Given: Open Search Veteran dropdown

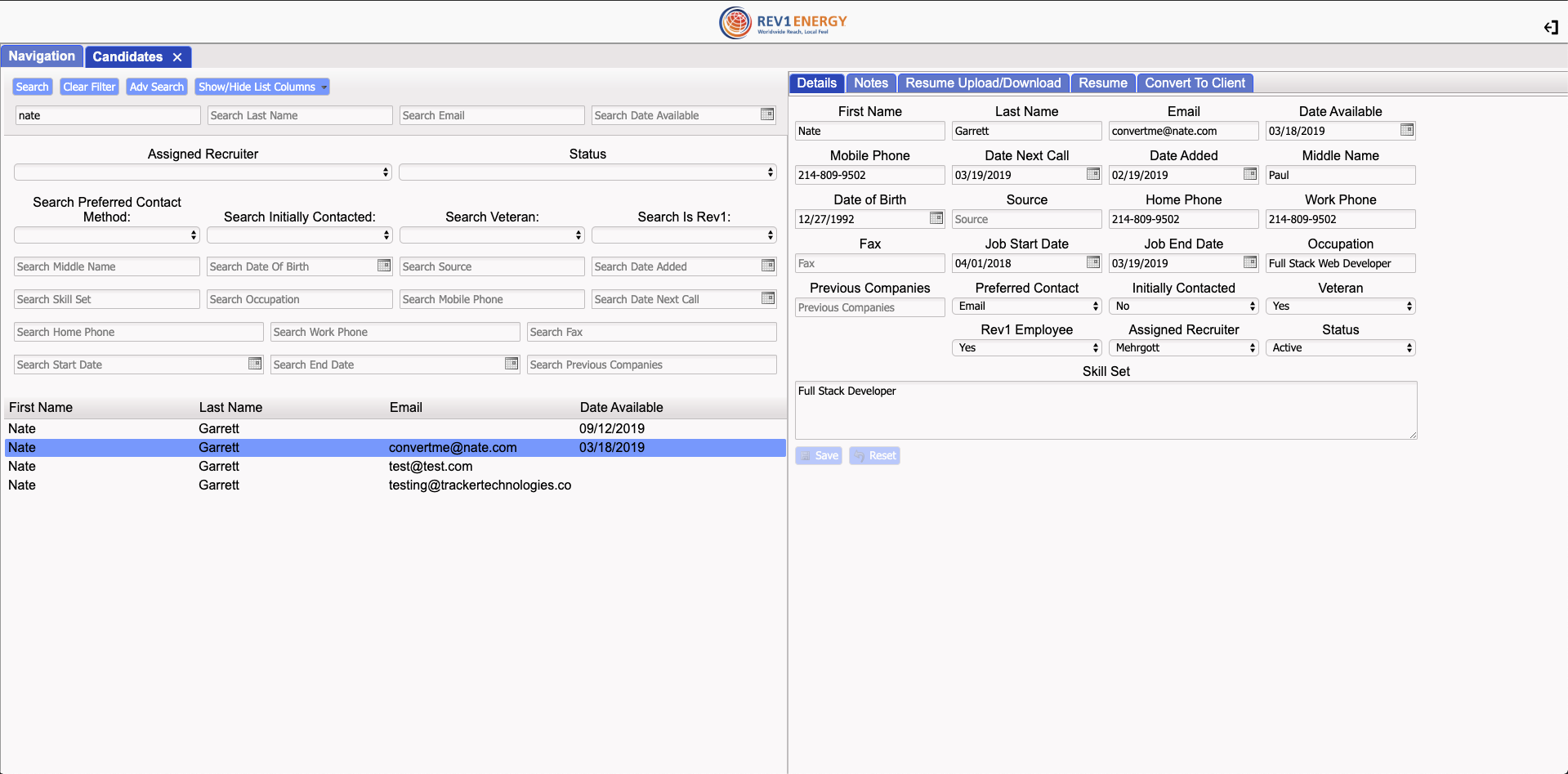Looking at the screenshot, I should (492, 235).
